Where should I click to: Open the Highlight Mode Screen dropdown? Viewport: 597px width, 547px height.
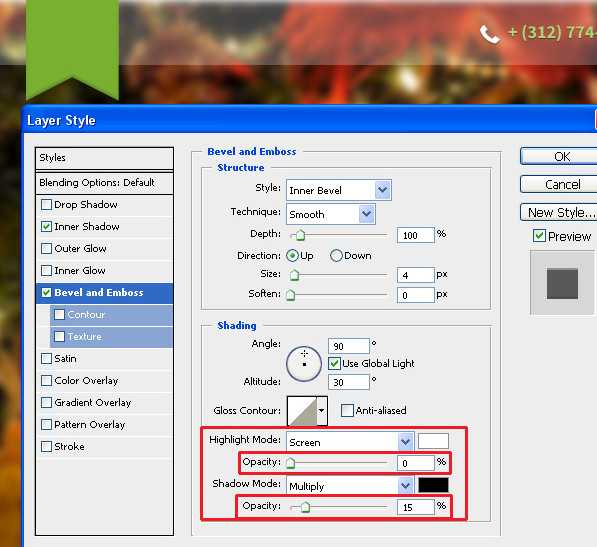(x=350, y=442)
